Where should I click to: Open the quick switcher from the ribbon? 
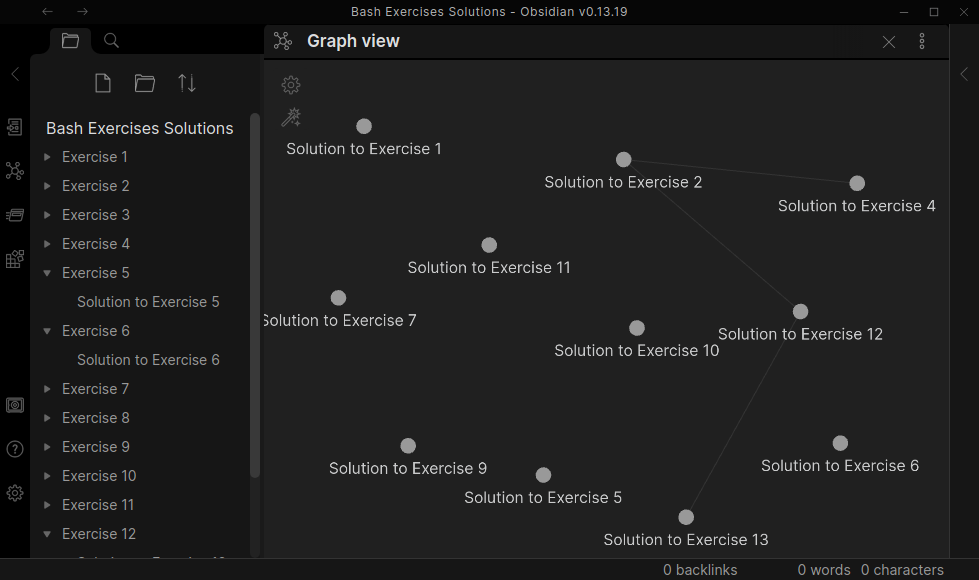15,127
